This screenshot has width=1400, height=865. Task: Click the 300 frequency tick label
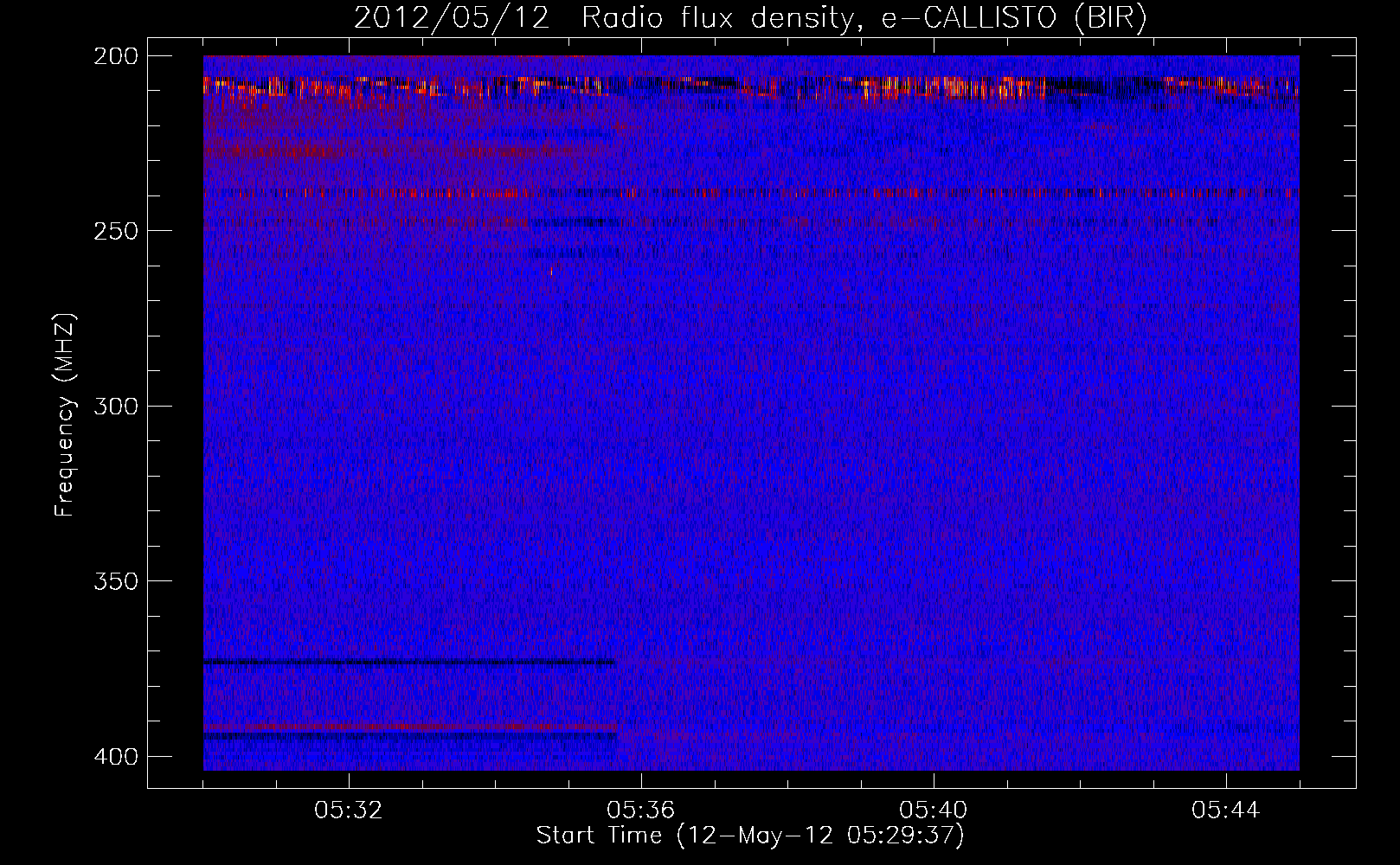115,406
